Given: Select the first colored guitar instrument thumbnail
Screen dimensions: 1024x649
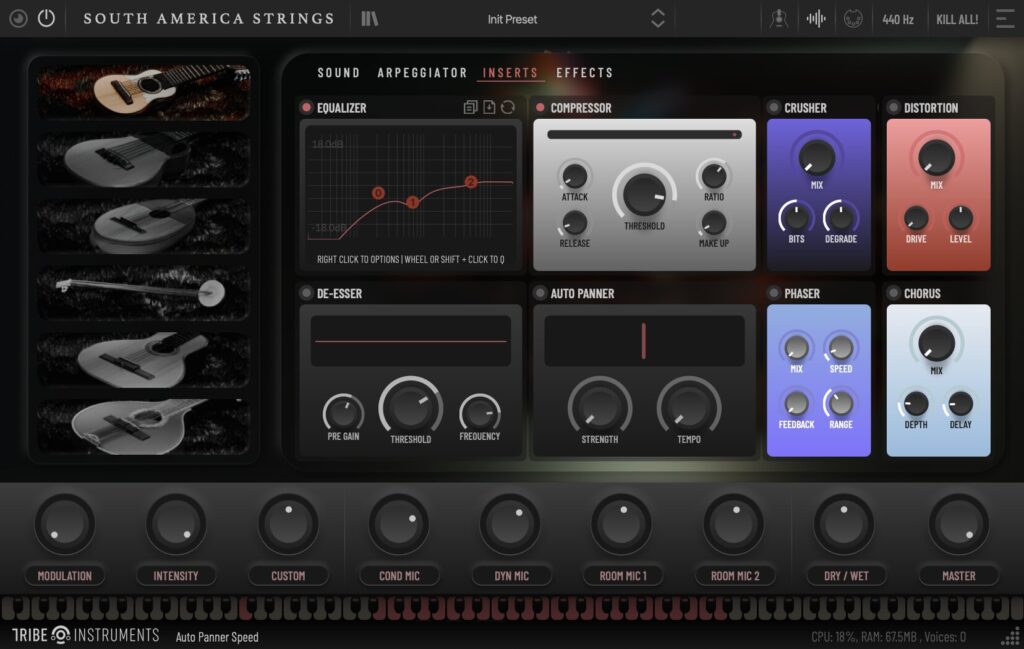Looking at the screenshot, I should pos(144,91).
